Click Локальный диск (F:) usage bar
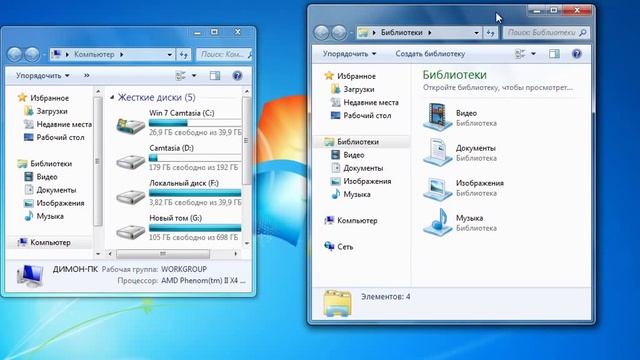640x360 pixels. point(195,193)
